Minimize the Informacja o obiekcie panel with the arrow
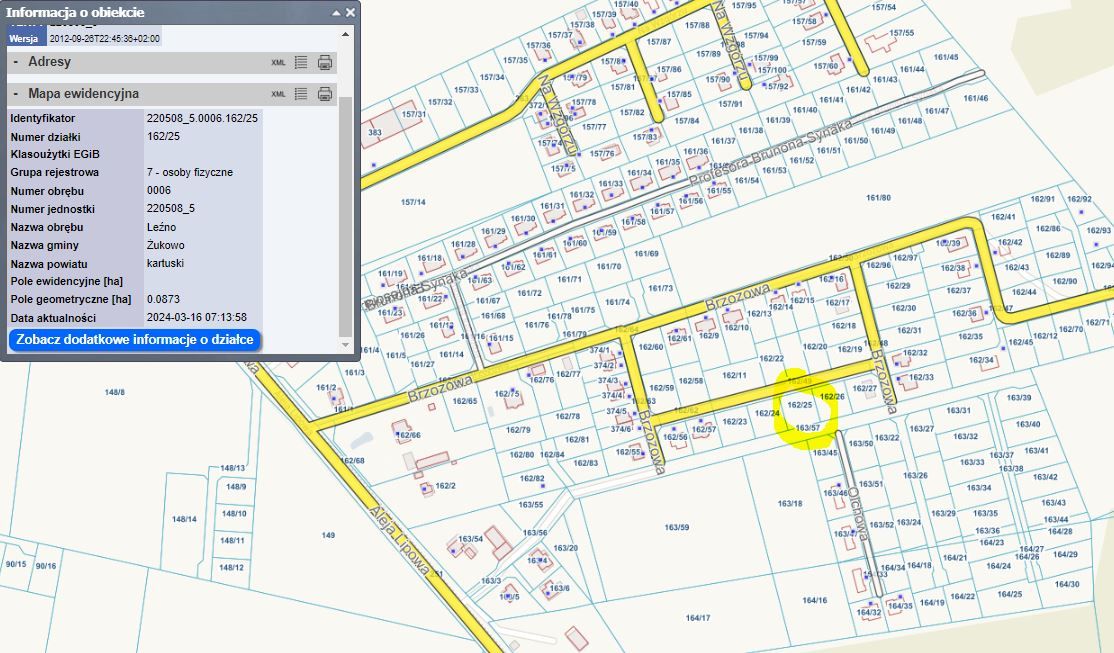1114x653 pixels. click(x=336, y=13)
